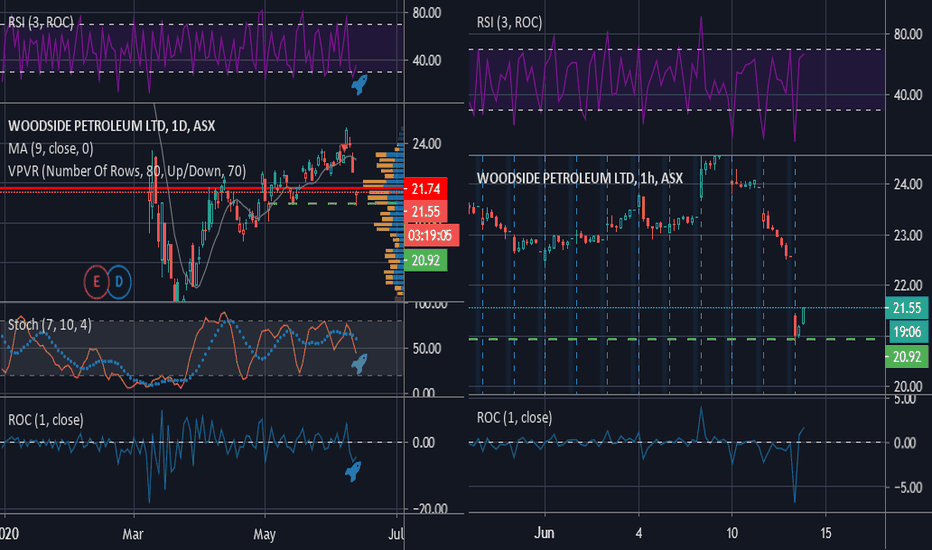Click the 15 date label on hourly time axis
The height and width of the screenshot is (550, 932).
click(826, 533)
